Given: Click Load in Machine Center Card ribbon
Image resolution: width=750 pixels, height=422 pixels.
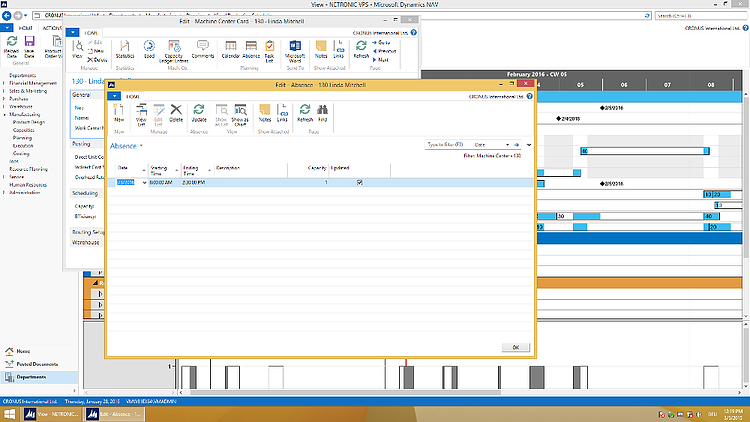Looking at the screenshot, I should point(149,50).
